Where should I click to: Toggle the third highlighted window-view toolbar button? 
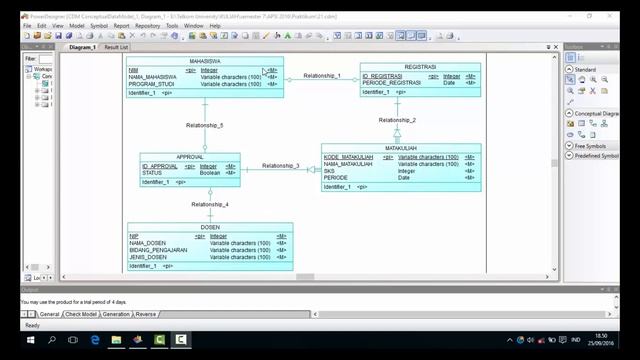pos(422,36)
